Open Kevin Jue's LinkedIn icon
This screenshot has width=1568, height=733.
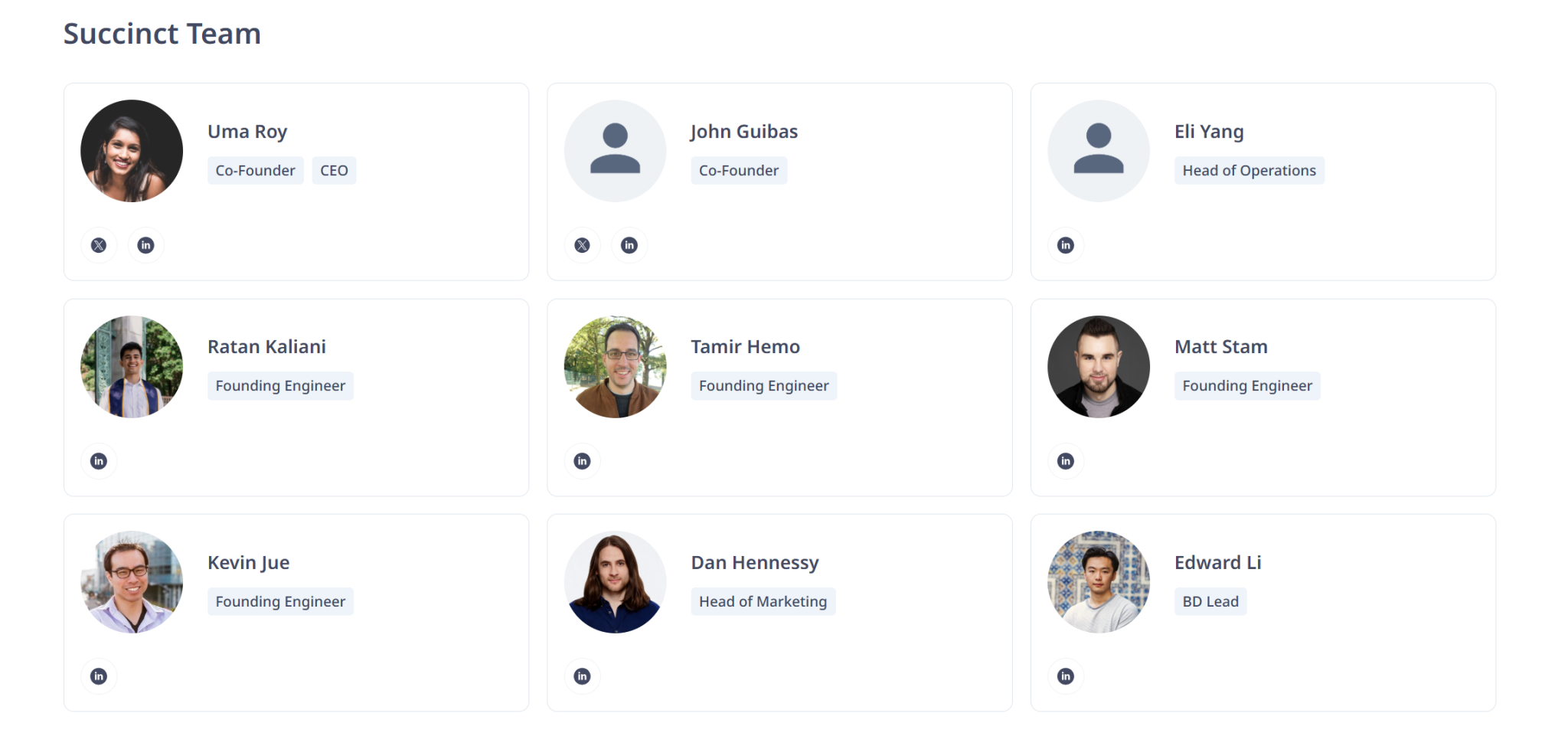coord(99,676)
